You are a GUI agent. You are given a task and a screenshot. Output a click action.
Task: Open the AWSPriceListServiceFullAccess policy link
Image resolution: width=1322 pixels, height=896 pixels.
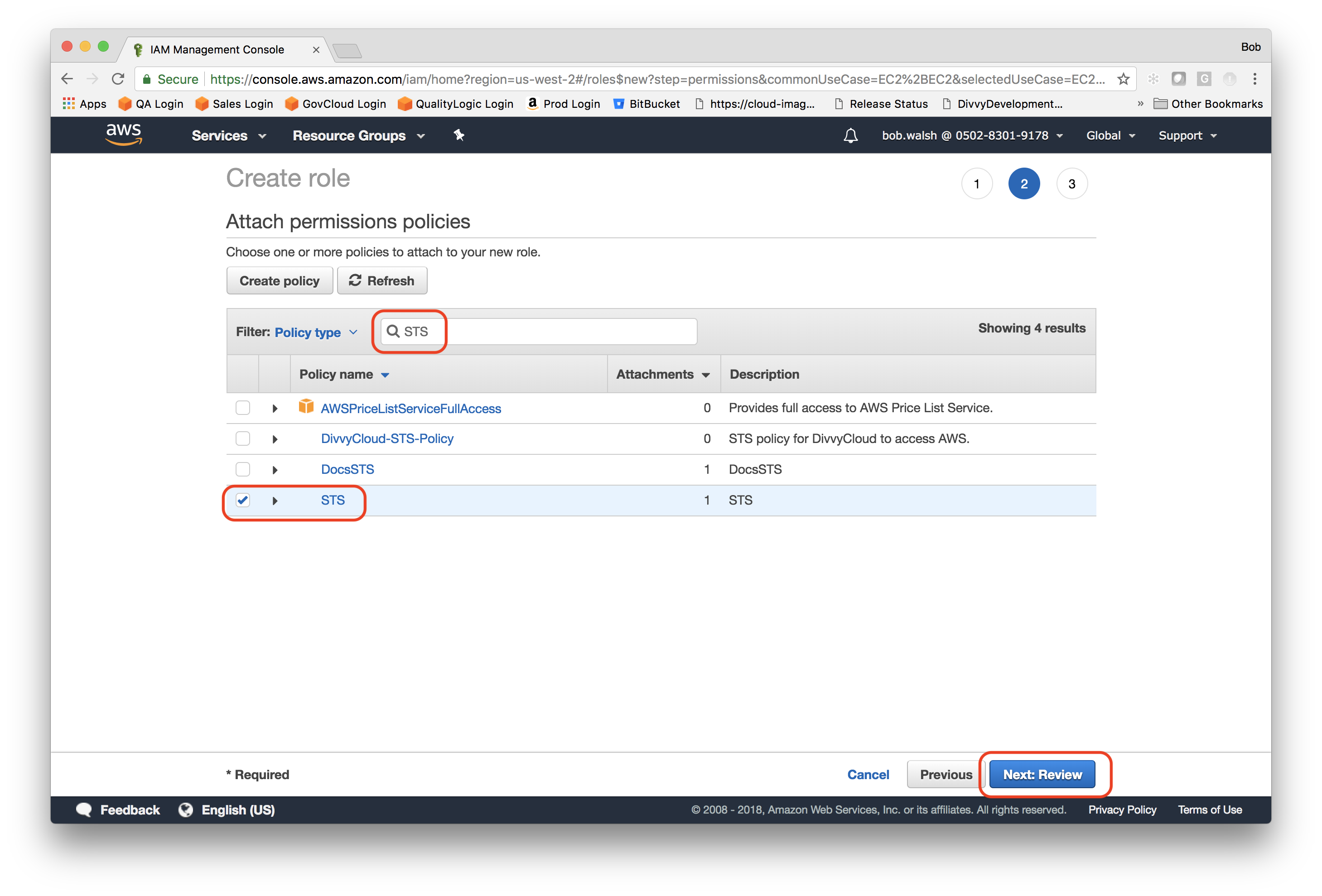click(411, 409)
